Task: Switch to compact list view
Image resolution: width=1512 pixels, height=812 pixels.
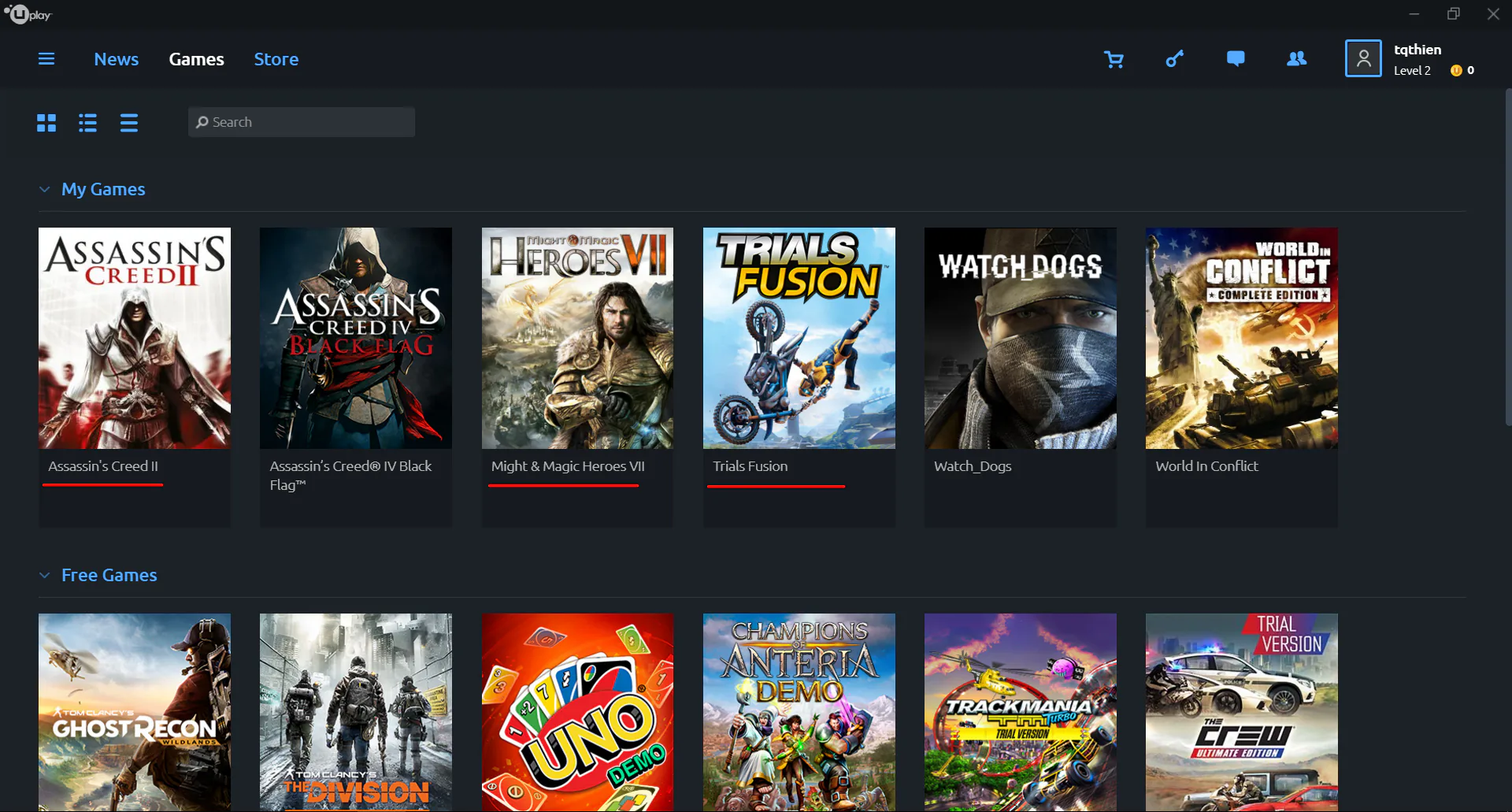Action: pos(129,123)
